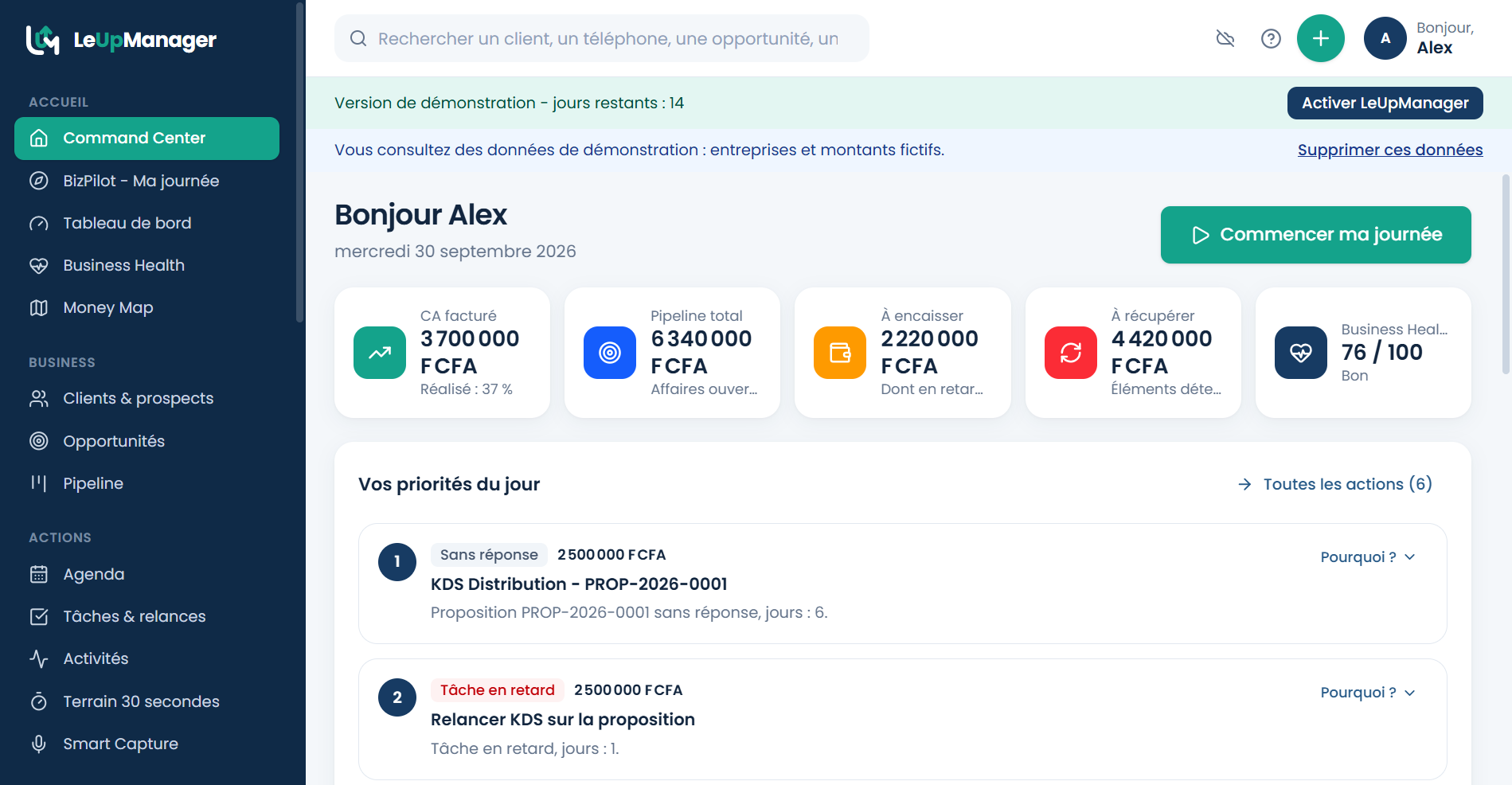This screenshot has height=785, width=1512.
Task: Open KDS Distribution - PROP-2026-0001 title
Action: [x=579, y=584]
